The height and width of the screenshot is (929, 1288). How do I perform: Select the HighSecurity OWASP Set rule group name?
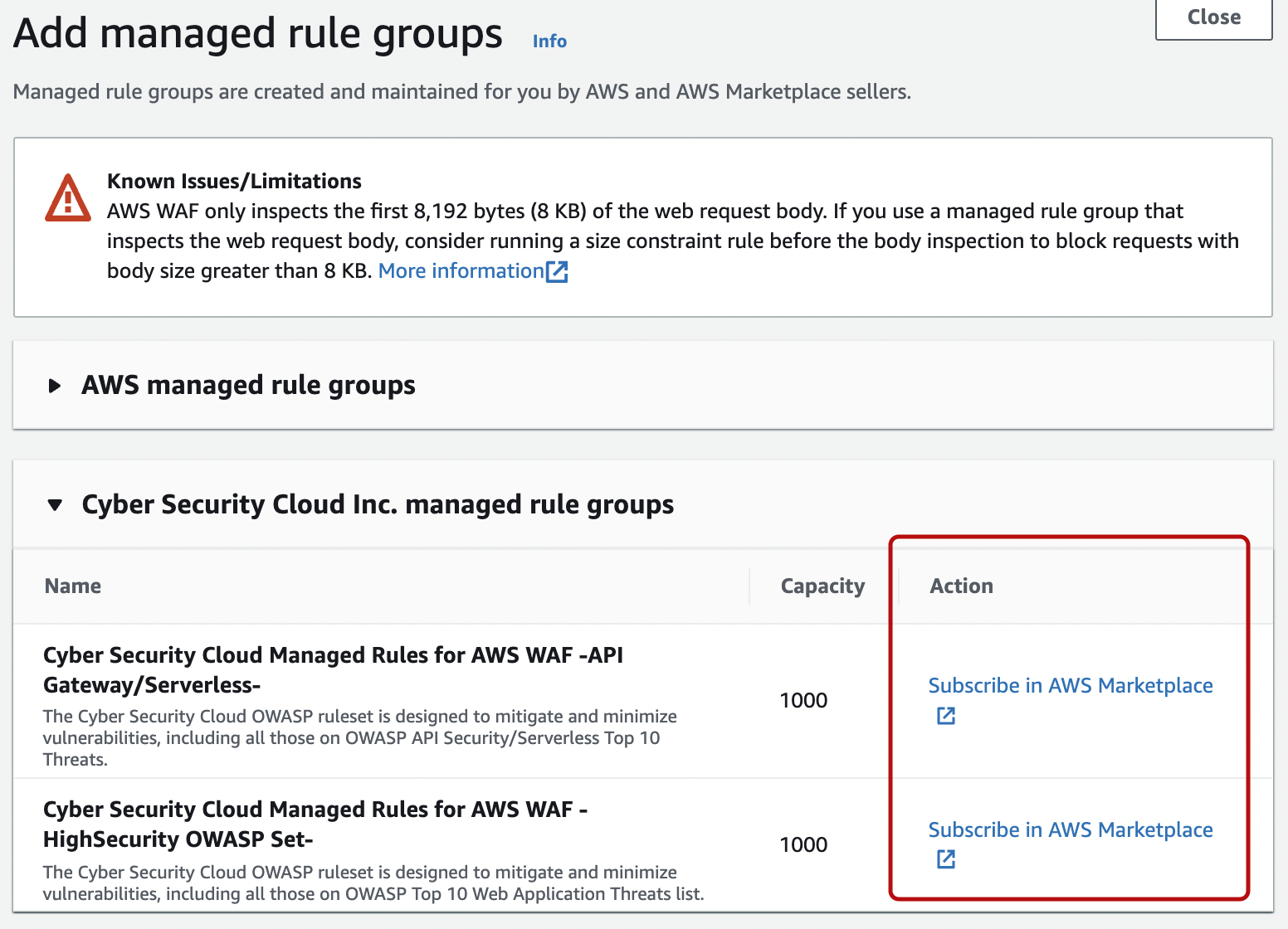tap(315, 824)
